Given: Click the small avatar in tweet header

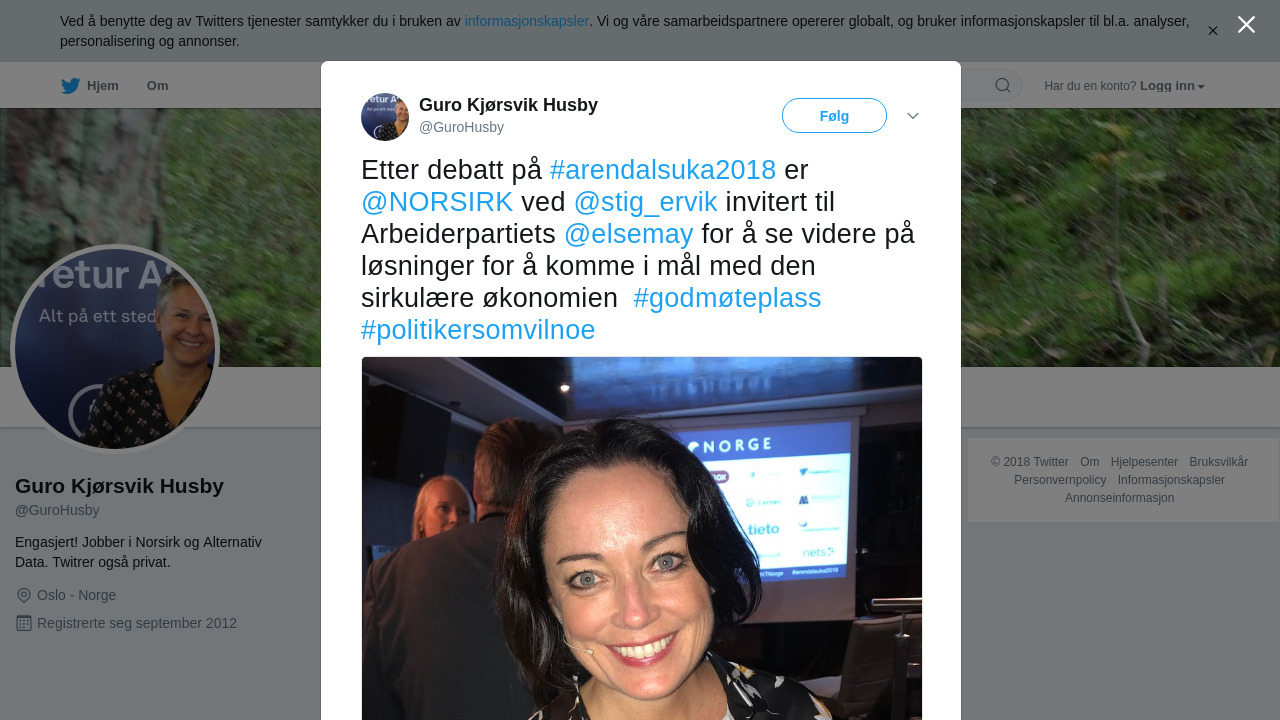Looking at the screenshot, I should pyautogui.click(x=385, y=117).
